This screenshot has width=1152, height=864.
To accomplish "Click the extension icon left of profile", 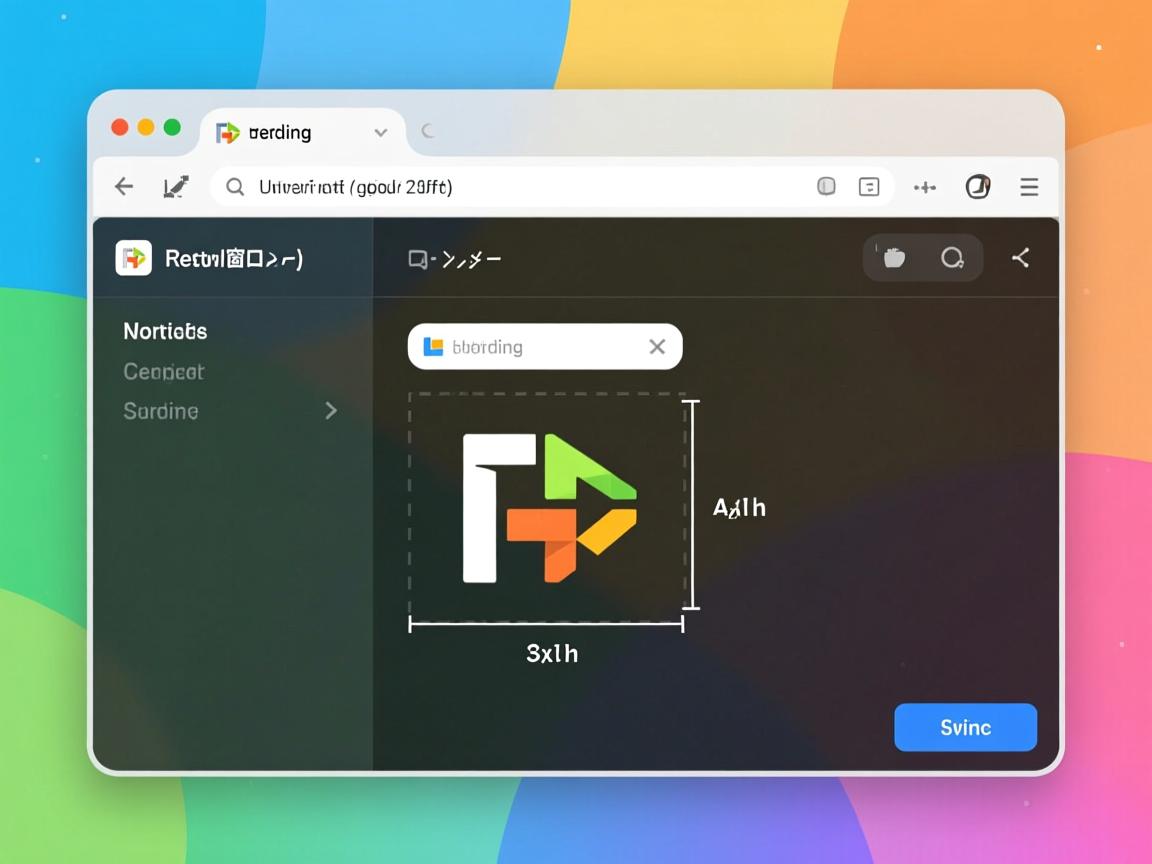I will coord(925,187).
